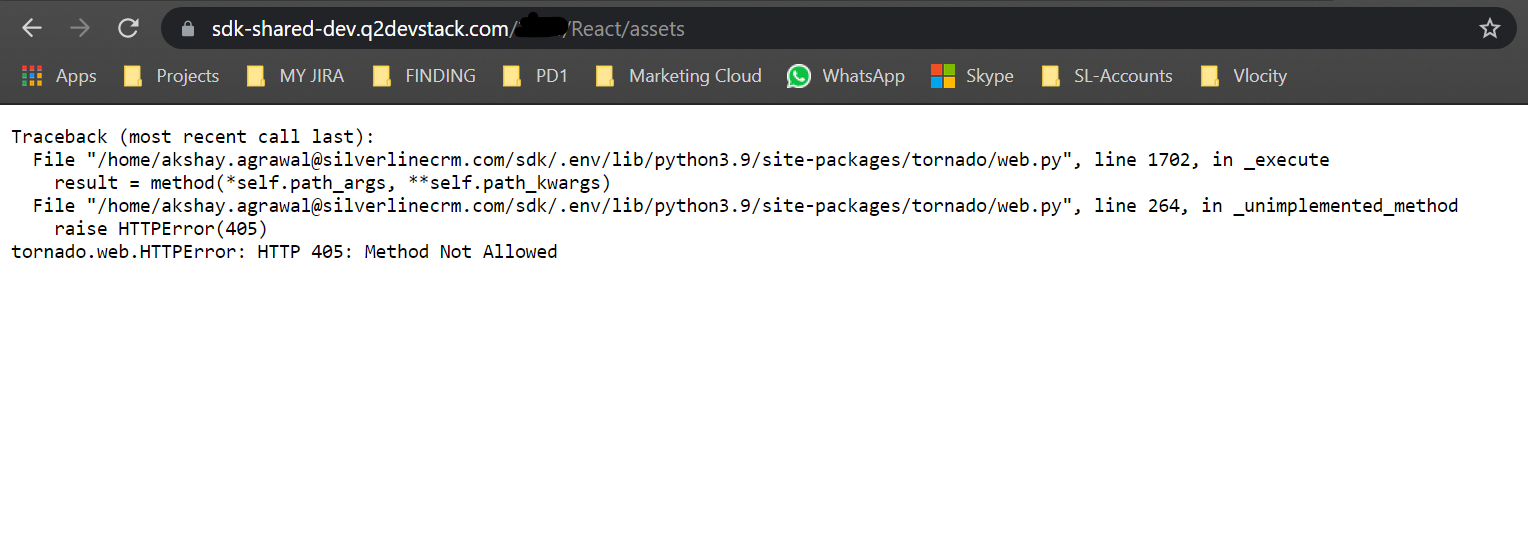This screenshot has height=550, width=1528.
Task: Open the Marketing Cloud bookmark folder
Action: [x=678, y=76]
